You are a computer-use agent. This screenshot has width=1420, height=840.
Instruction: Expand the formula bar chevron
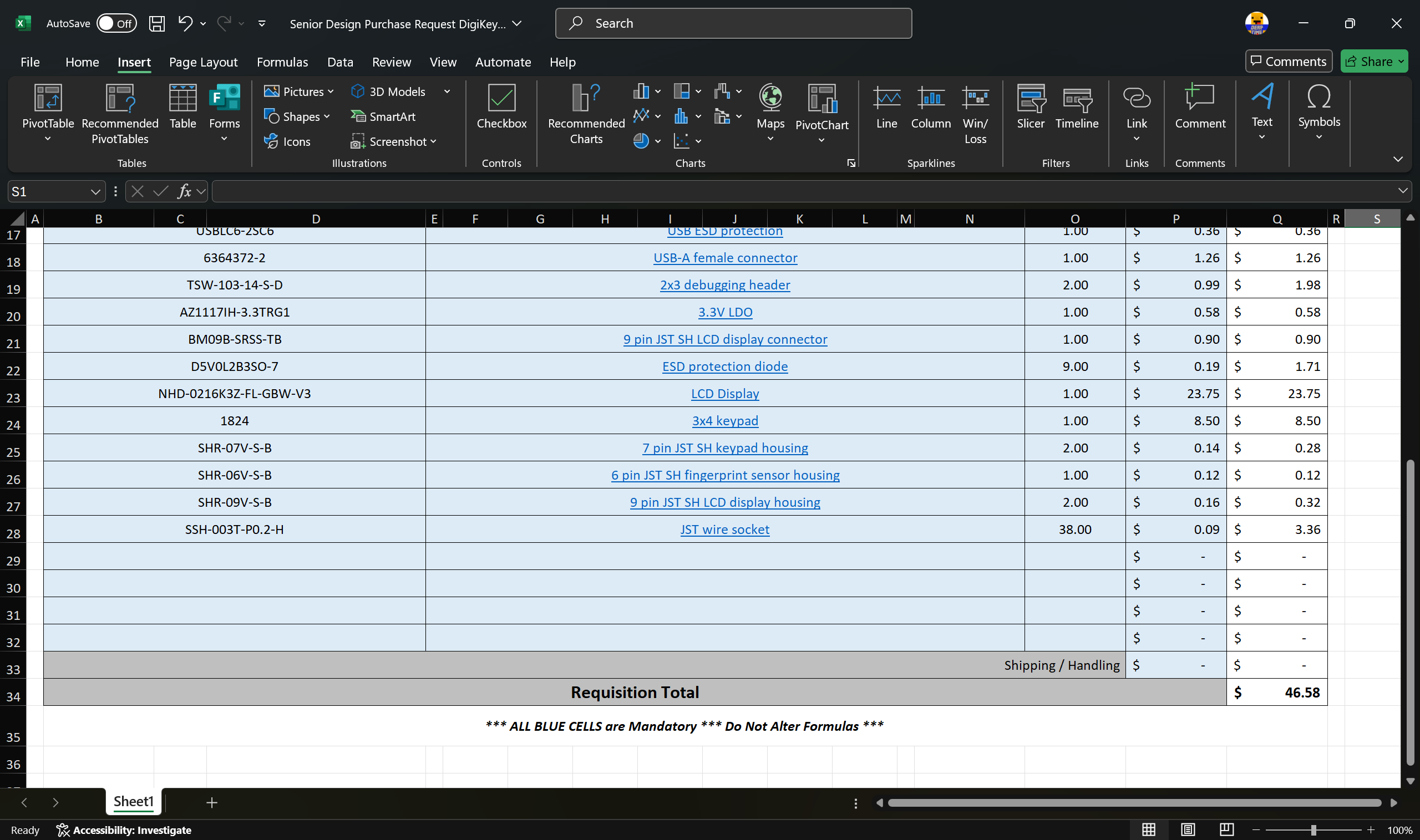1402,191
